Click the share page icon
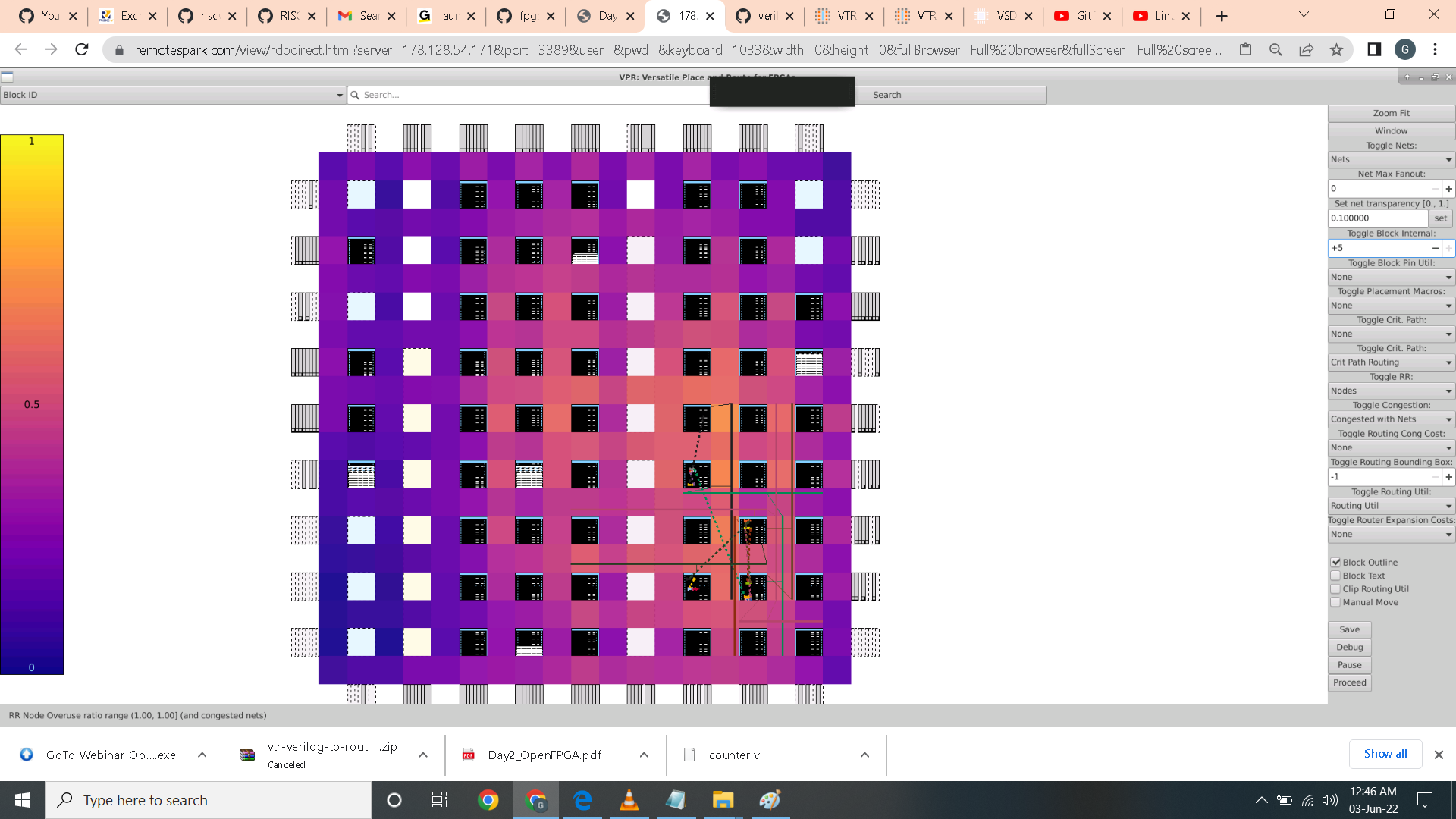Viewport: 1456px width, 819px height. tap(1306, 50)
